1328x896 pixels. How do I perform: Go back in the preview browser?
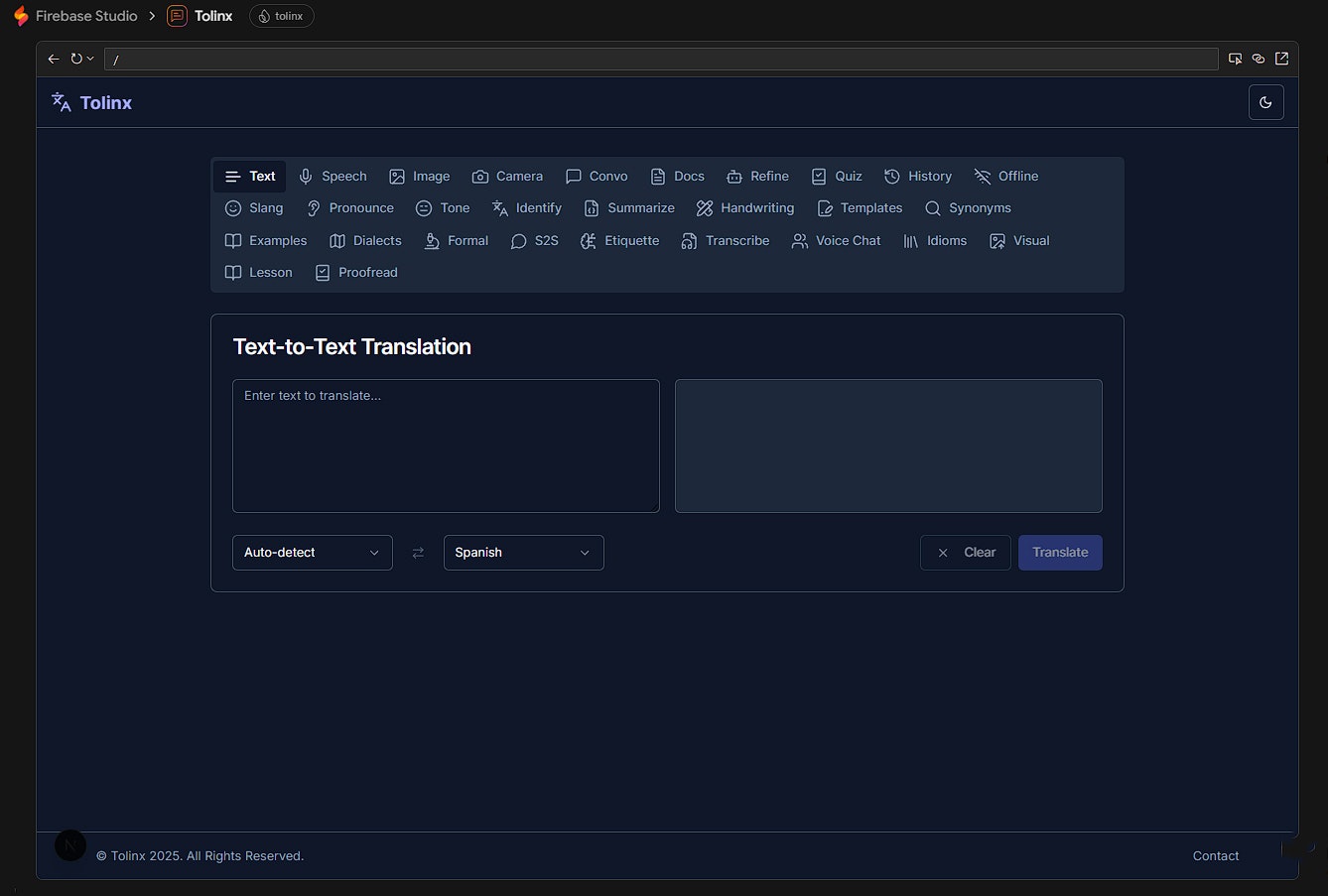click(54, 59)
